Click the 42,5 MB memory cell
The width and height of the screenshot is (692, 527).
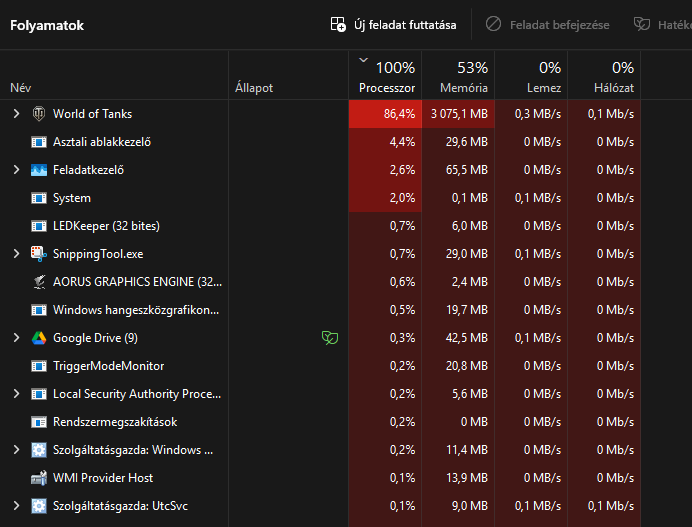458,338
